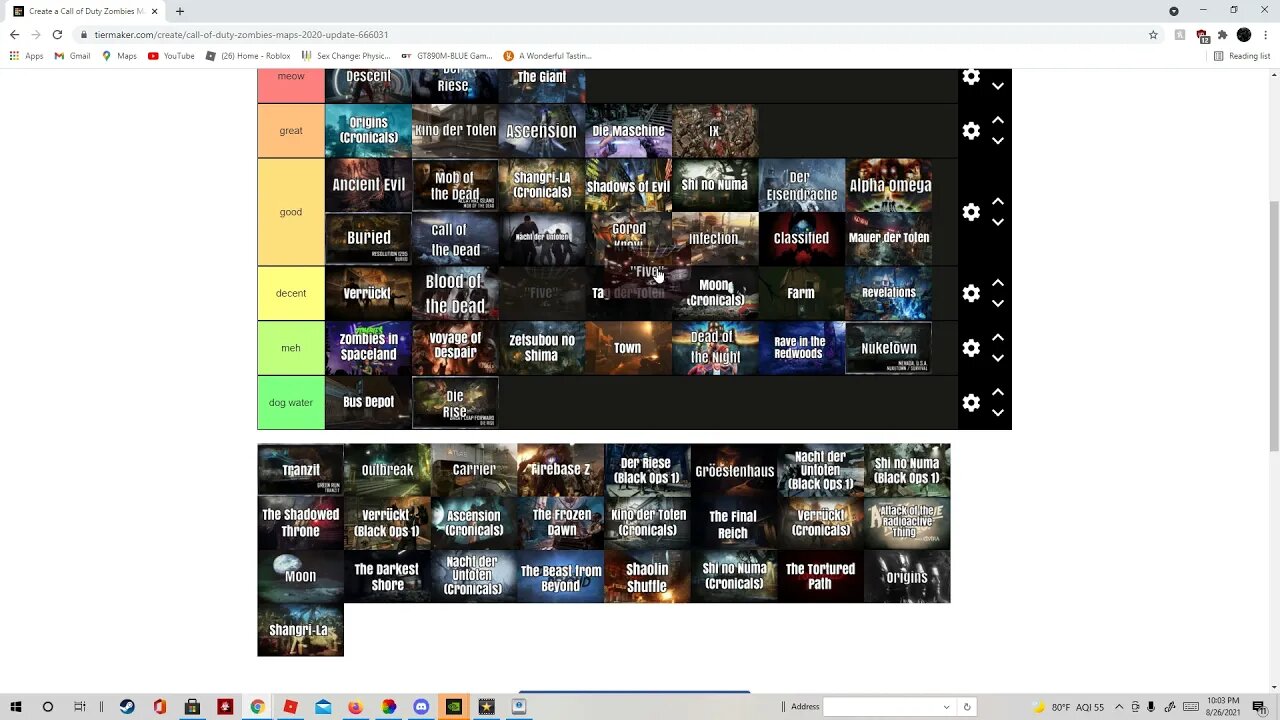This screenshot has height=720, width=1280.
Task: Open settings gear for dog water tier
Action: click(x=971, y=402)
